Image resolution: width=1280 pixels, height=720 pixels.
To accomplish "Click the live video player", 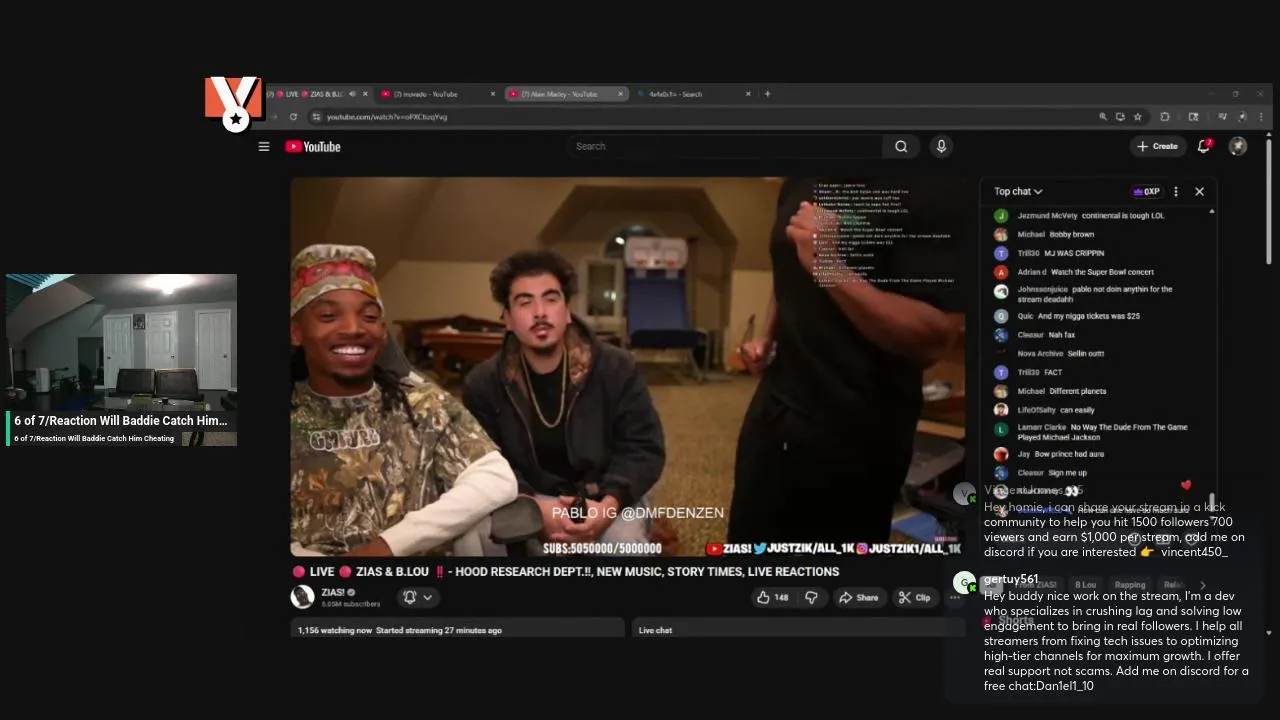I will (x=628, y=366).
